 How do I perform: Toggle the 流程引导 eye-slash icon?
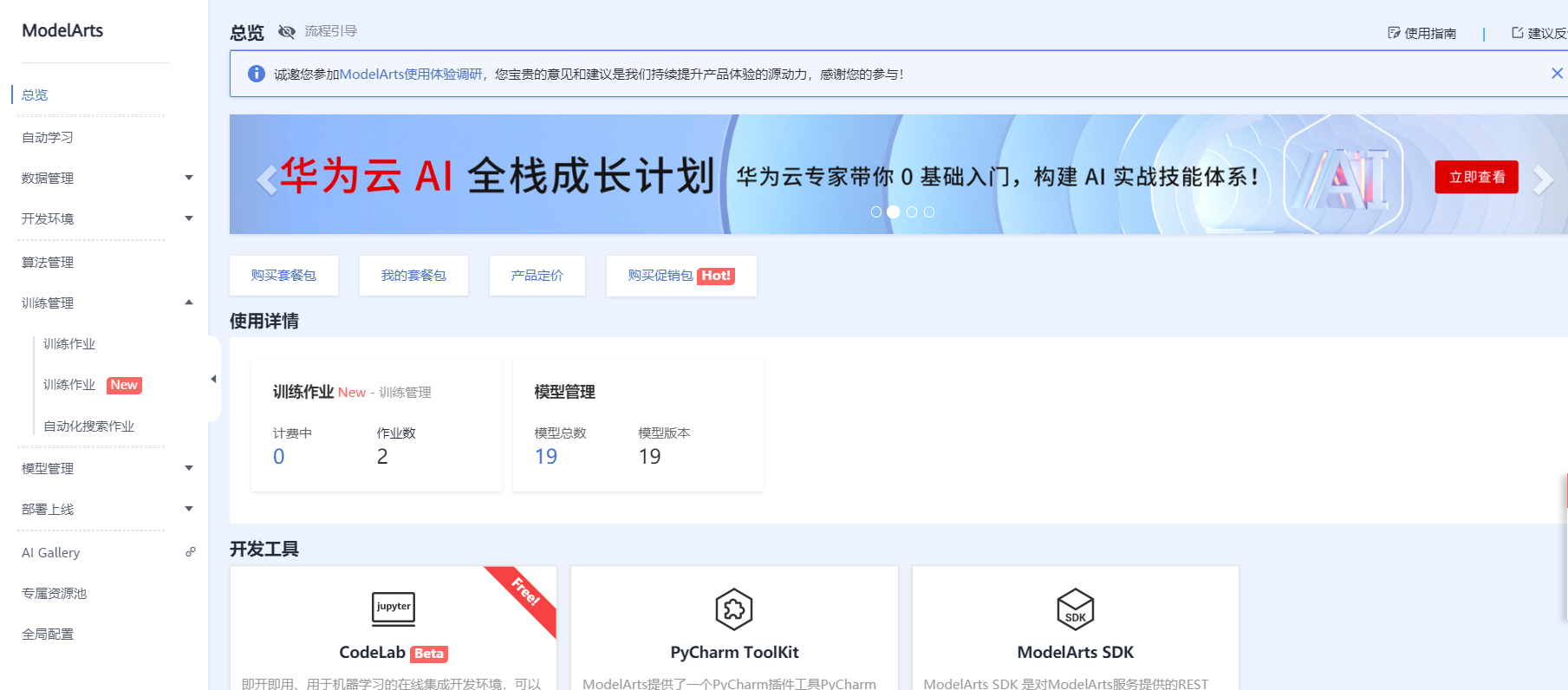coord(287,32)
